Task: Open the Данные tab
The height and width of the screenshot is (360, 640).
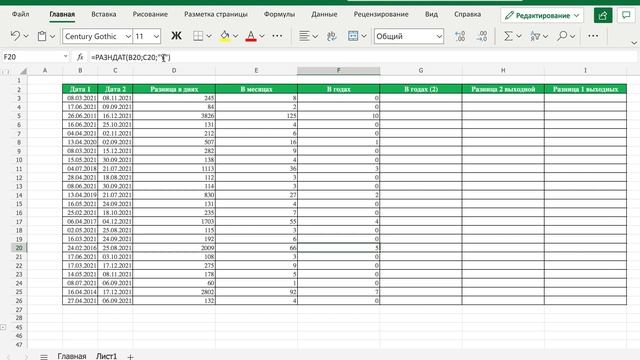Action: pos(324,14)
